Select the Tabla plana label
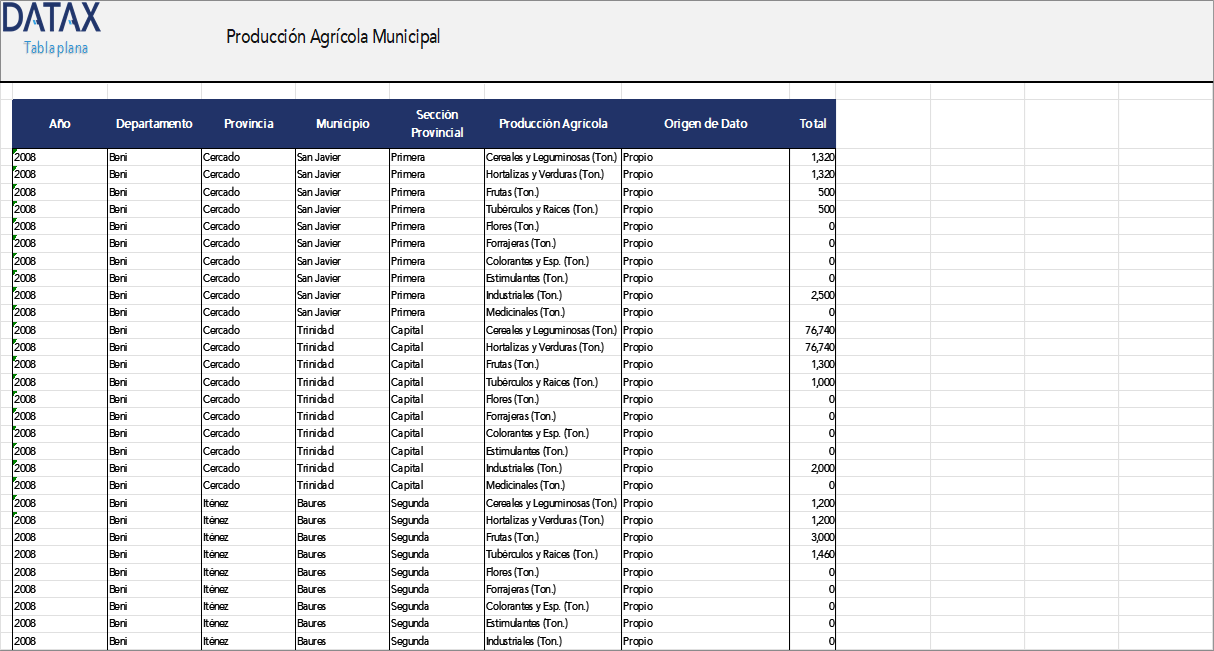Viewport: 1214px width, 651px height. 54,45
